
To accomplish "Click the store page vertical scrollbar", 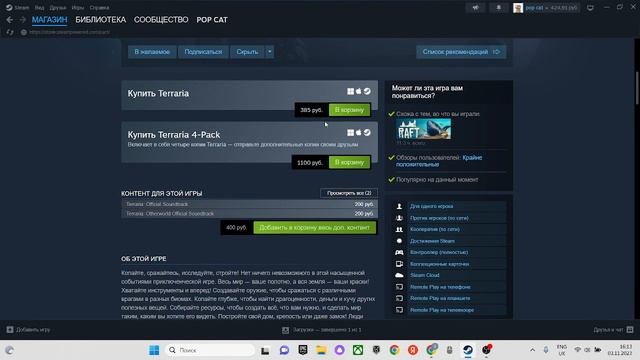I will click(x=637, y=88).
